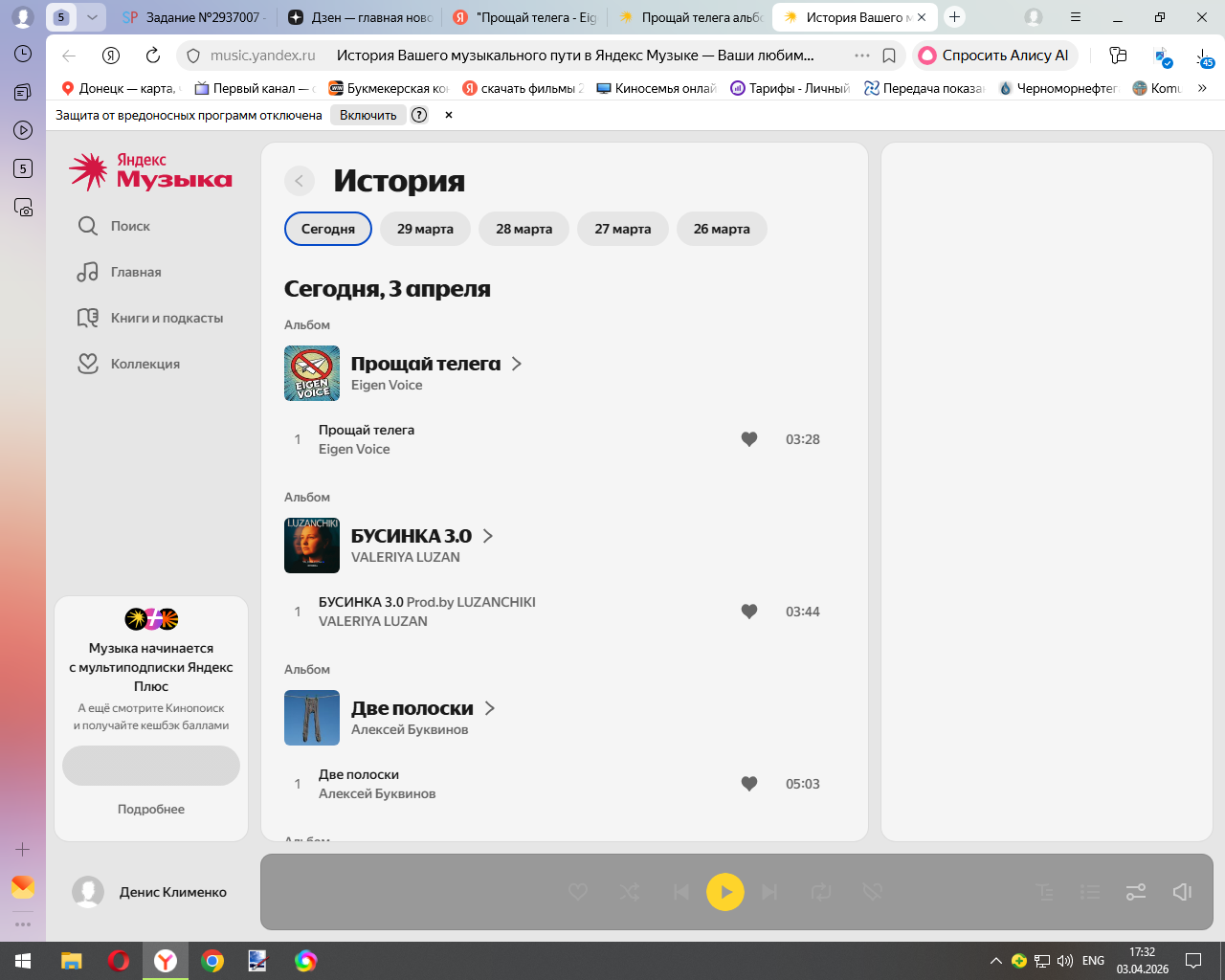The image size is (1225, 980).
Task: Switch to the Задание №2937007 browser tab
Action: tap(194, 17)
